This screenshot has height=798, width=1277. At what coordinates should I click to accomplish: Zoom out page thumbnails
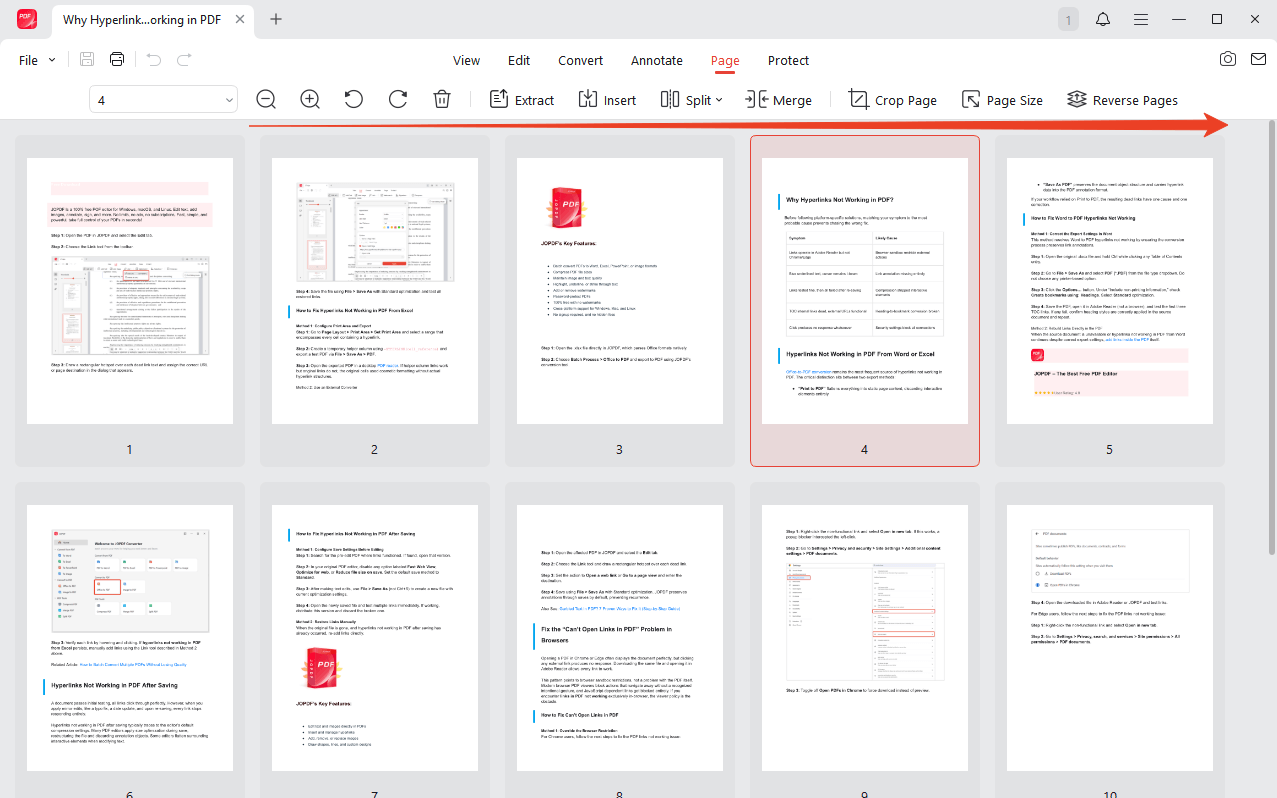tap(266, 99)
